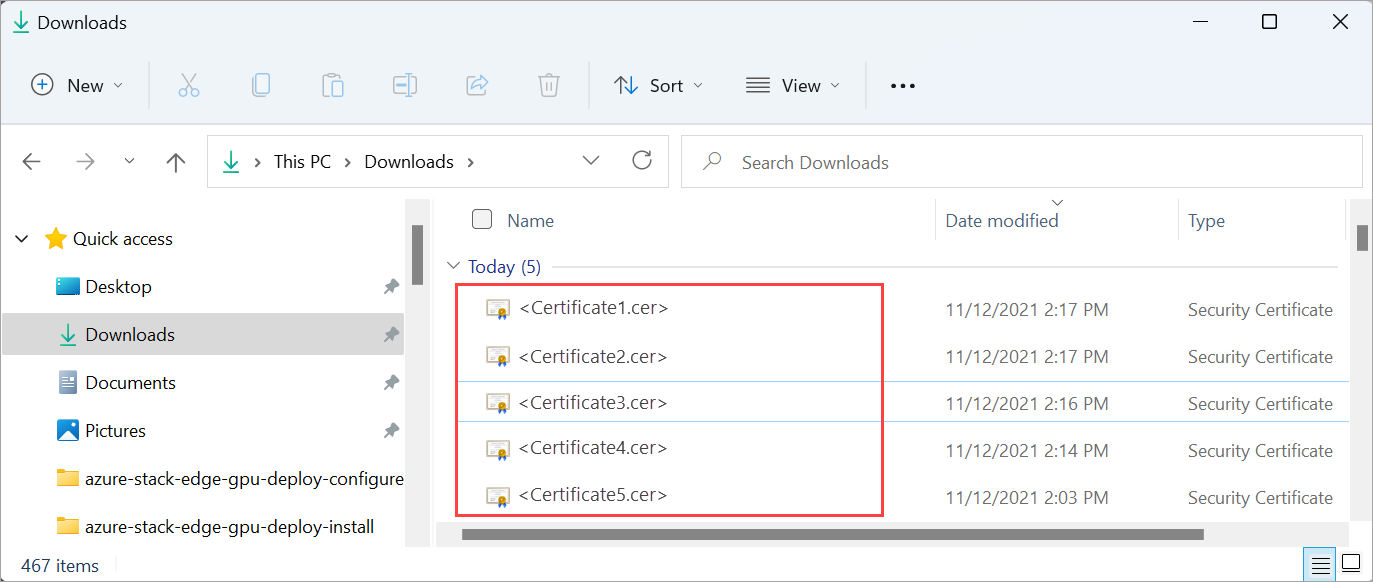The image size is (1373, 582).
Task: Open the Sort dropdown menu
Action: click(x=658, y=86)
